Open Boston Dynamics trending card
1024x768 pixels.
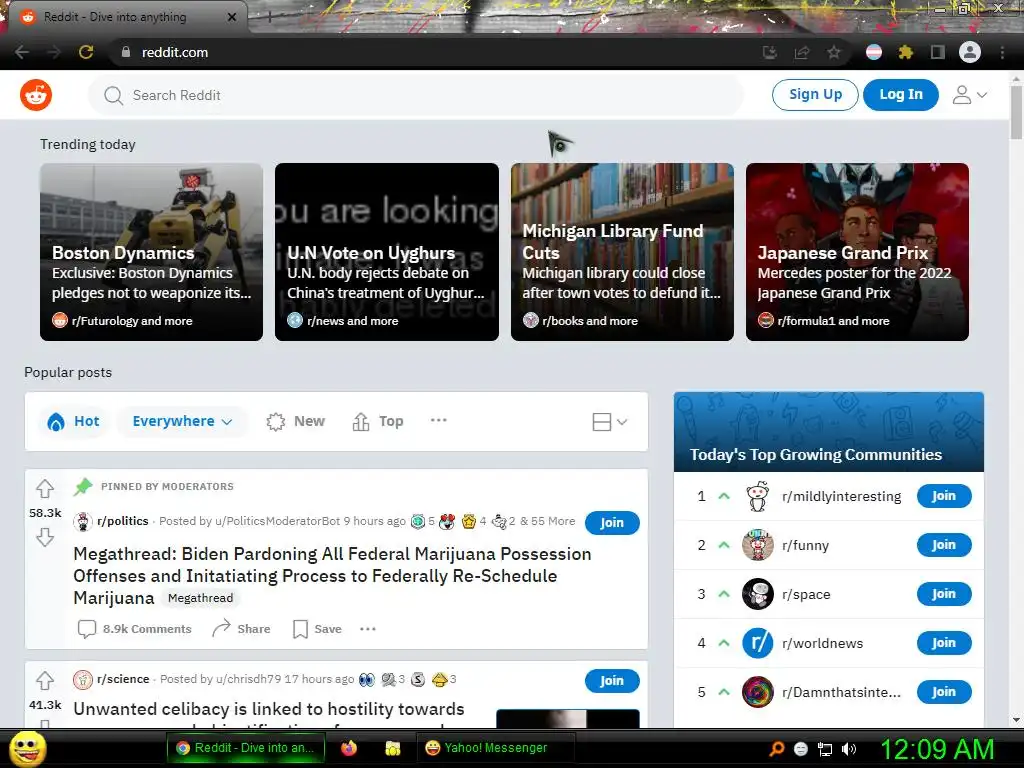click(x=152, y=252)
